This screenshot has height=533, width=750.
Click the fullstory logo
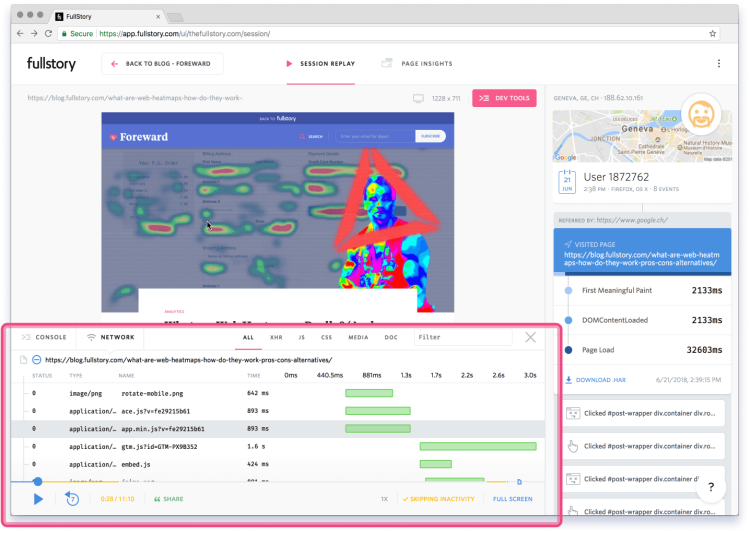[51, 64]
